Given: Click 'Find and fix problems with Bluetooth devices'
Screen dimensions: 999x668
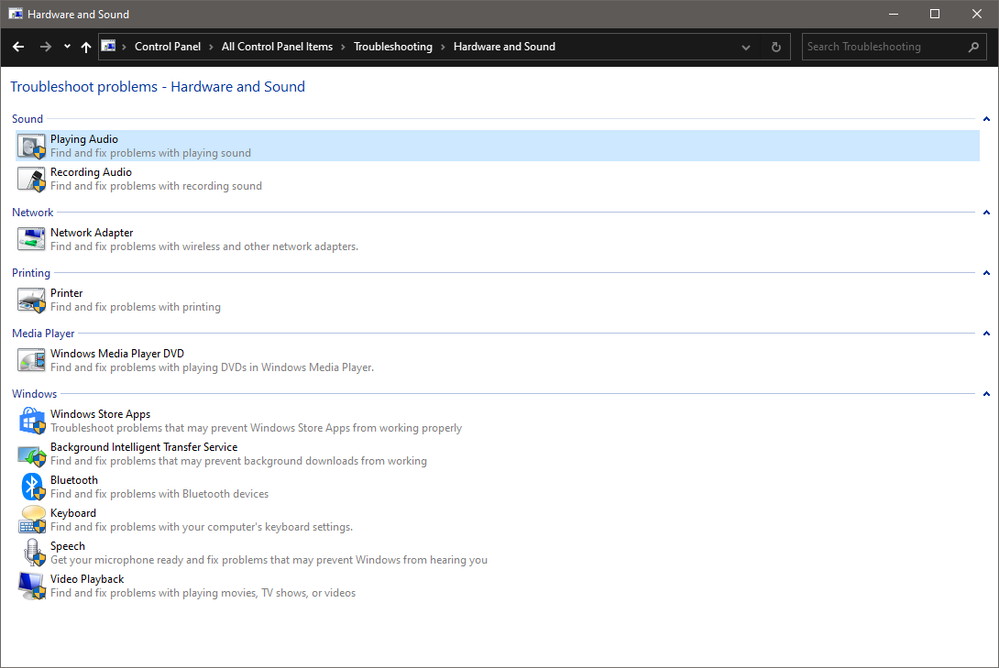Looking at the screenshot, I should coord(159,494).
